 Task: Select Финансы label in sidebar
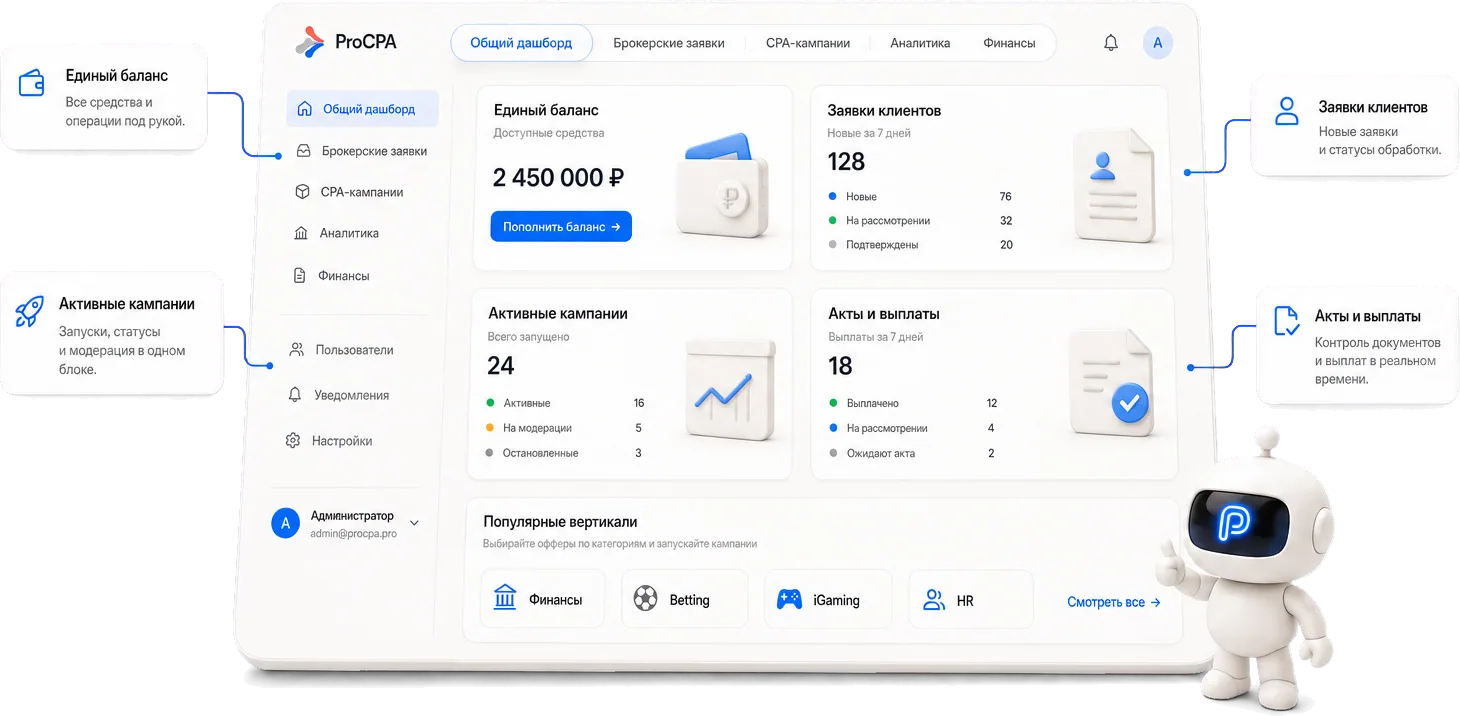(344, 275)
